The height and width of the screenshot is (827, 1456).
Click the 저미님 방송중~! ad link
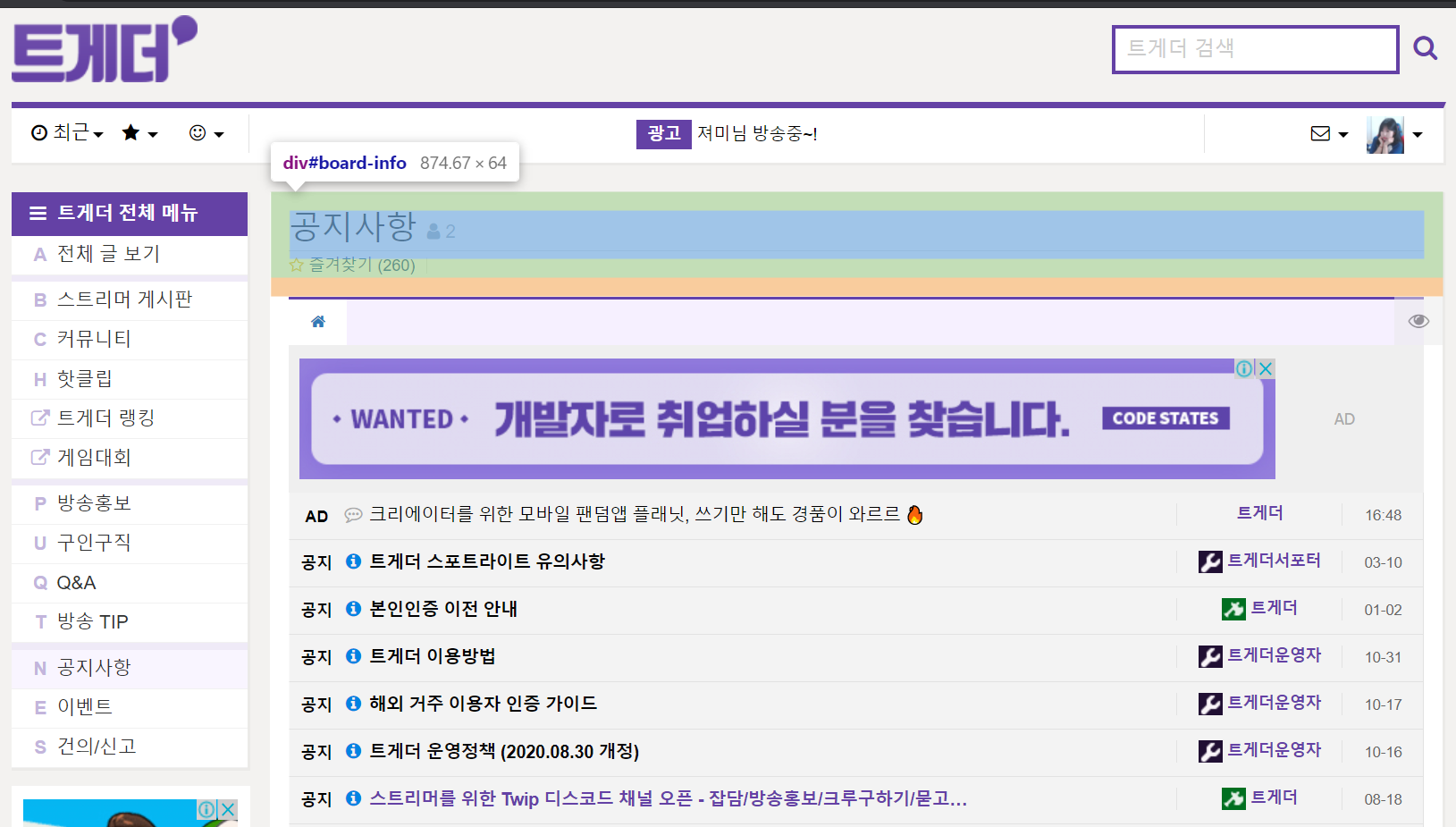click(x=757, y=134)
